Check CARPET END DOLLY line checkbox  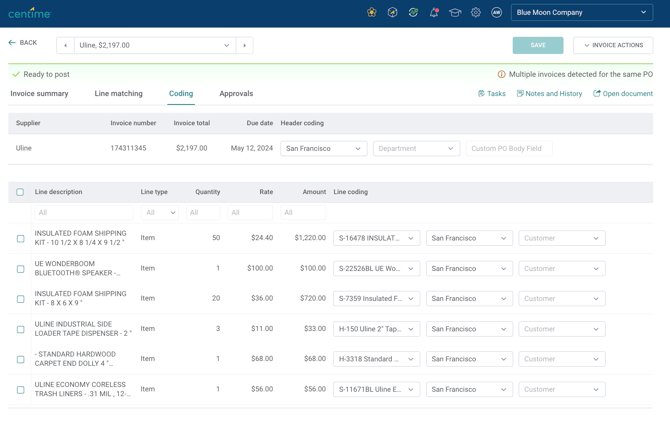(21, 359)
